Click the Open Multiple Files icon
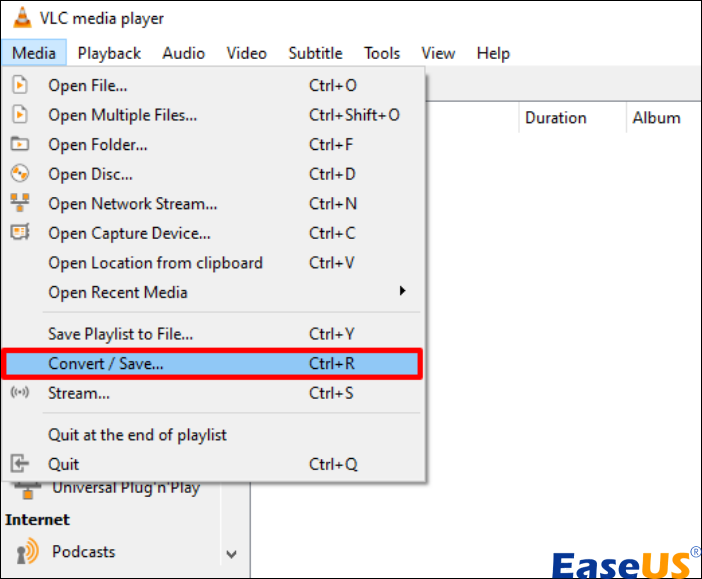The width and height of the screenshot is (702, 579). 20,115
